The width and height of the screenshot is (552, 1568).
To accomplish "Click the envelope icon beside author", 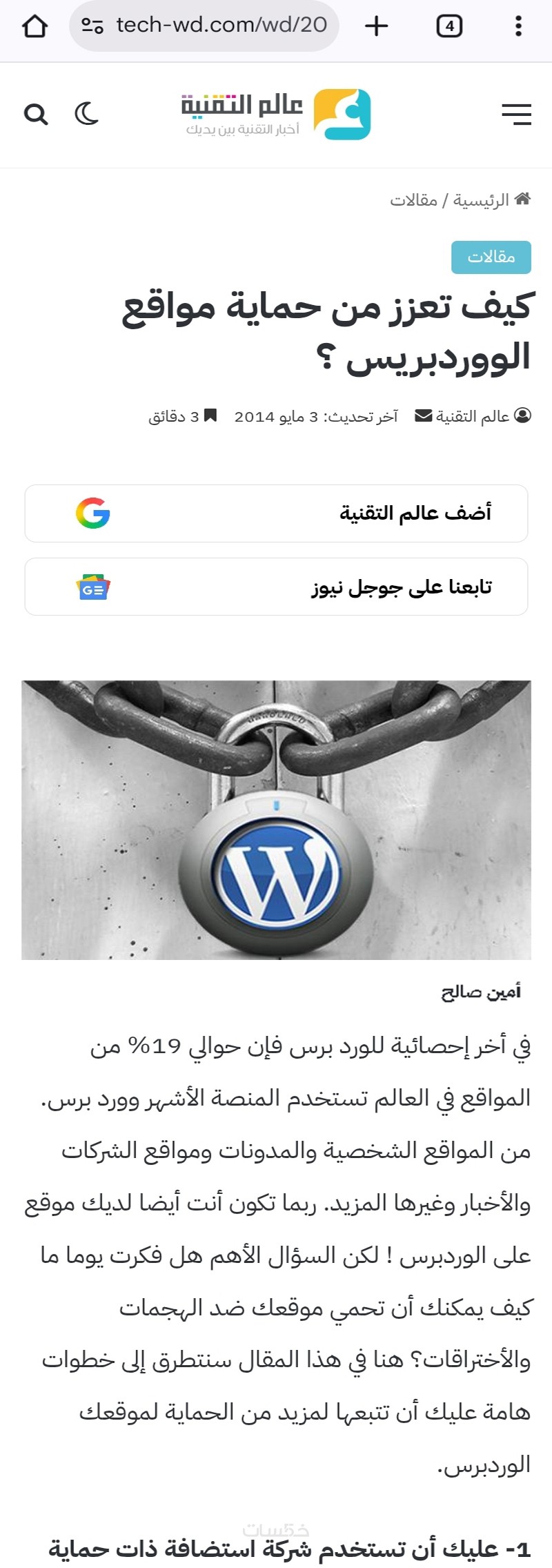I will [x=423, y=416].
